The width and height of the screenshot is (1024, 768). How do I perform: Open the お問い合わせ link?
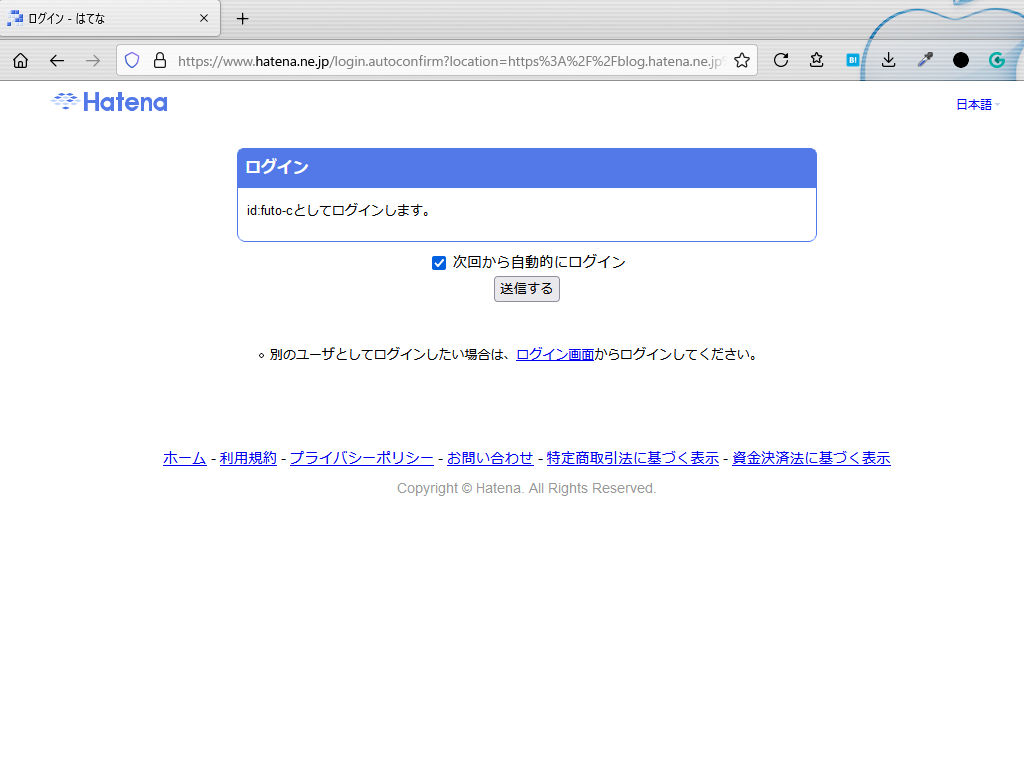pos(490,458)
